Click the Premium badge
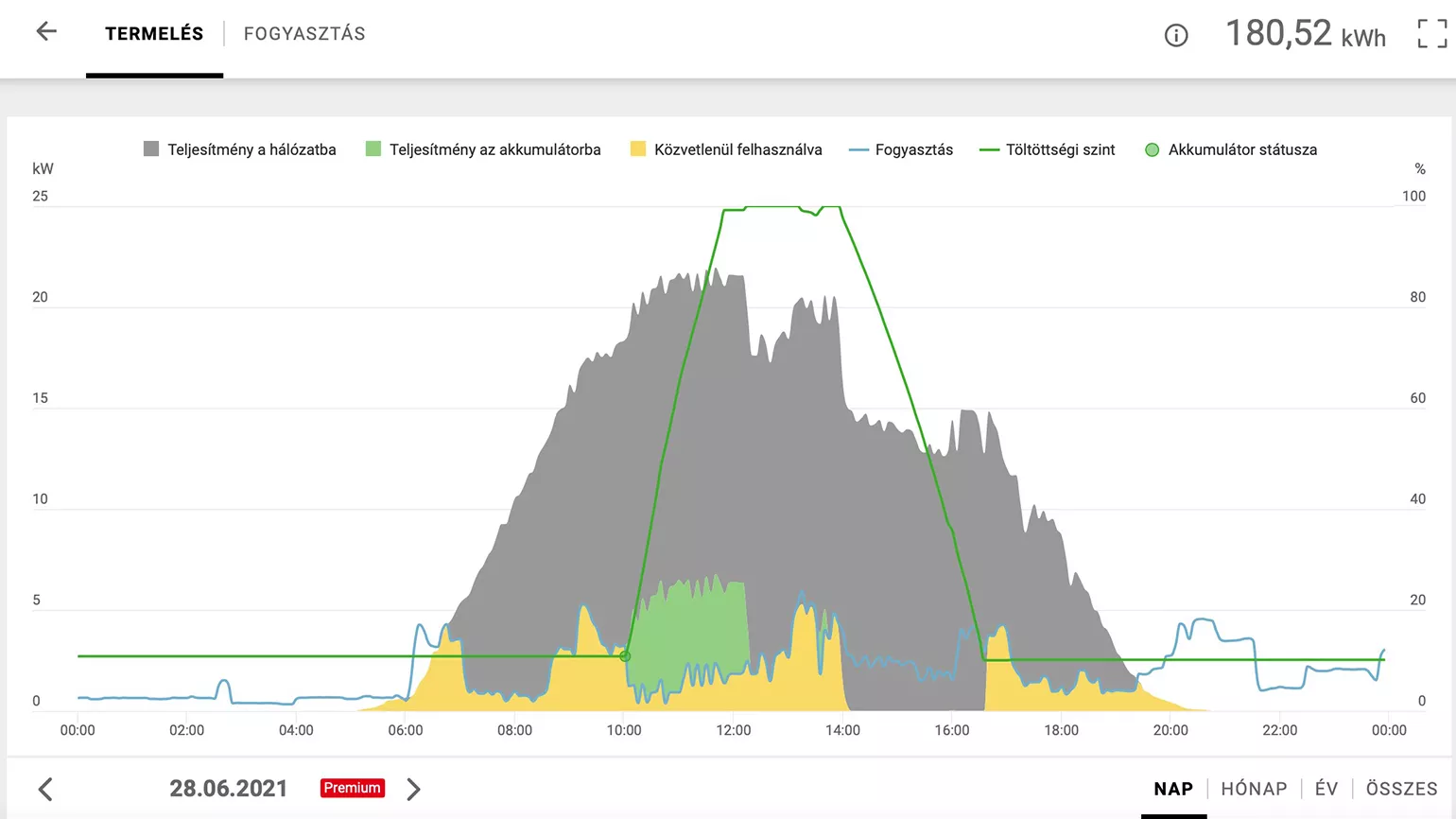 [352, 788]
